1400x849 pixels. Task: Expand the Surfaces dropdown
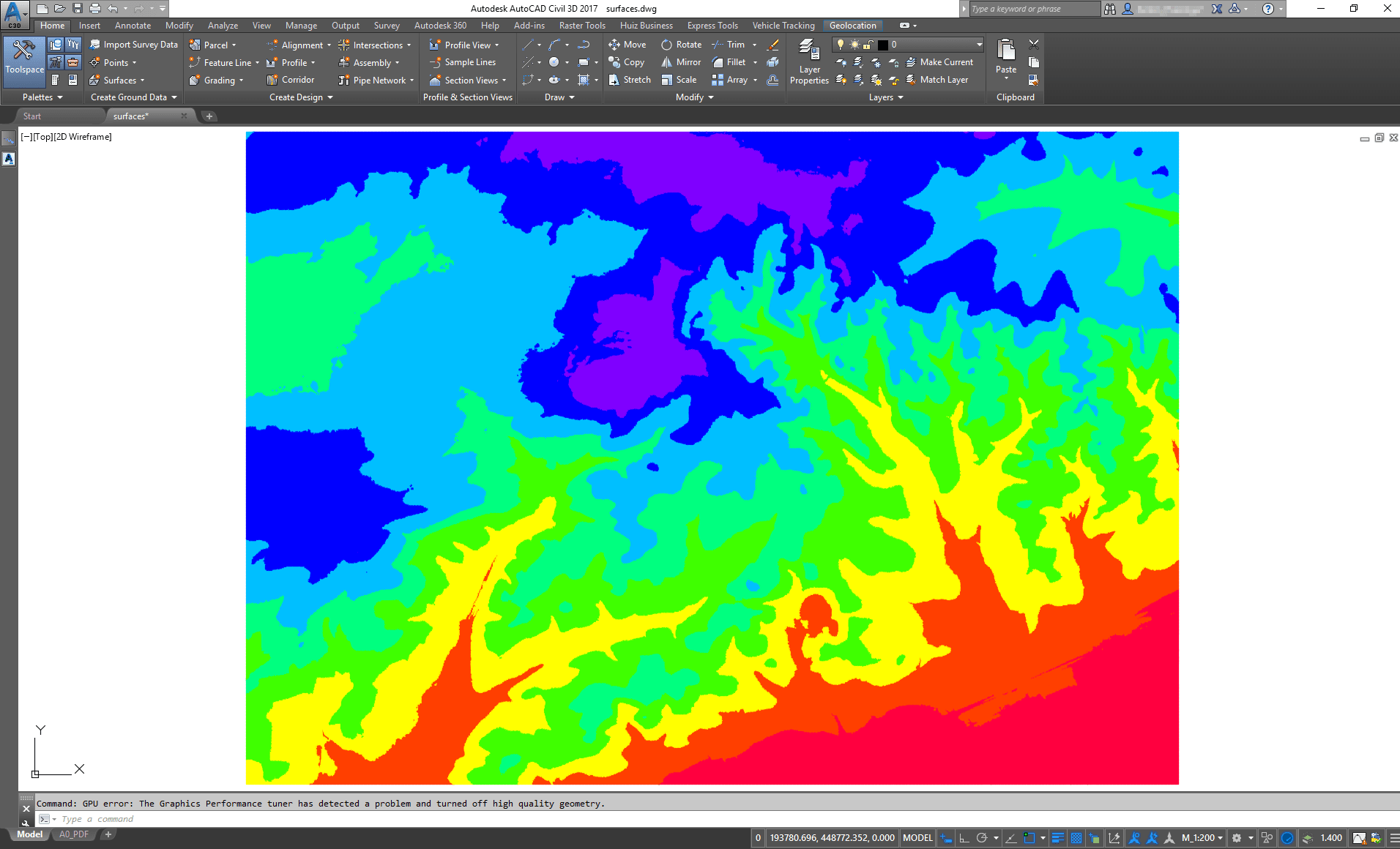(x=142, y=81)
